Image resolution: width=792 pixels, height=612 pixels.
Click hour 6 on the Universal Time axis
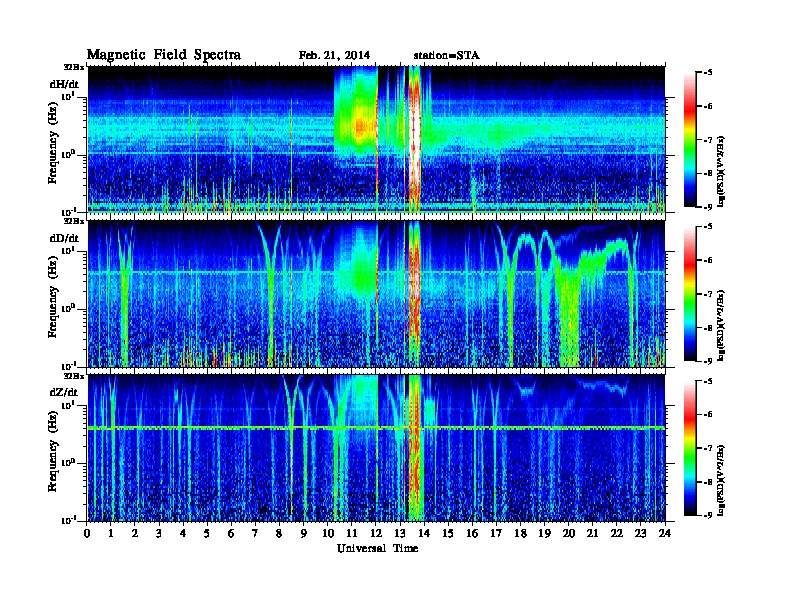point(231,533)
